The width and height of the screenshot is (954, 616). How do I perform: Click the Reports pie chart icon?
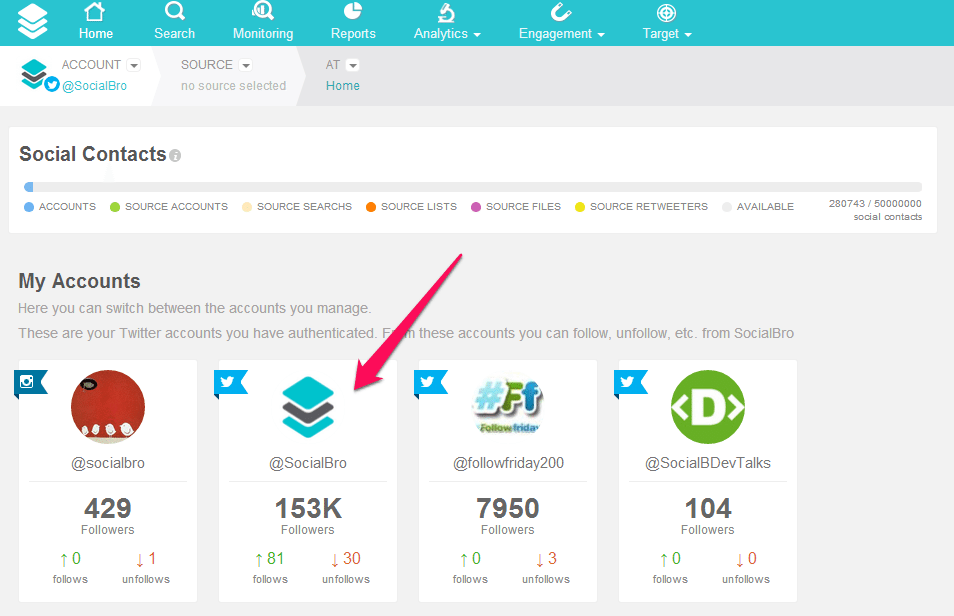point(353,11)
